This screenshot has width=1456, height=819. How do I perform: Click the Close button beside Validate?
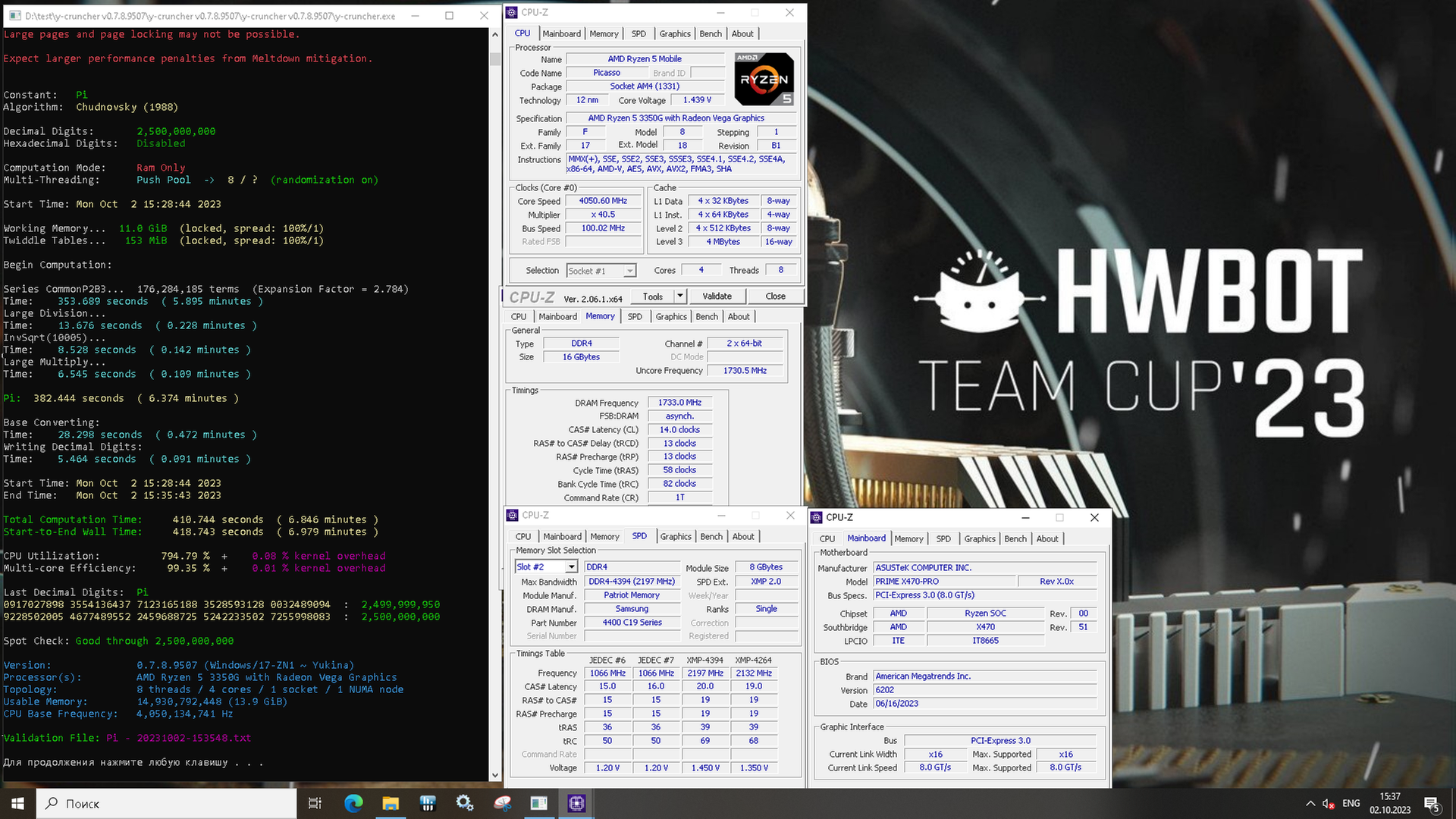tap(776, 297)
